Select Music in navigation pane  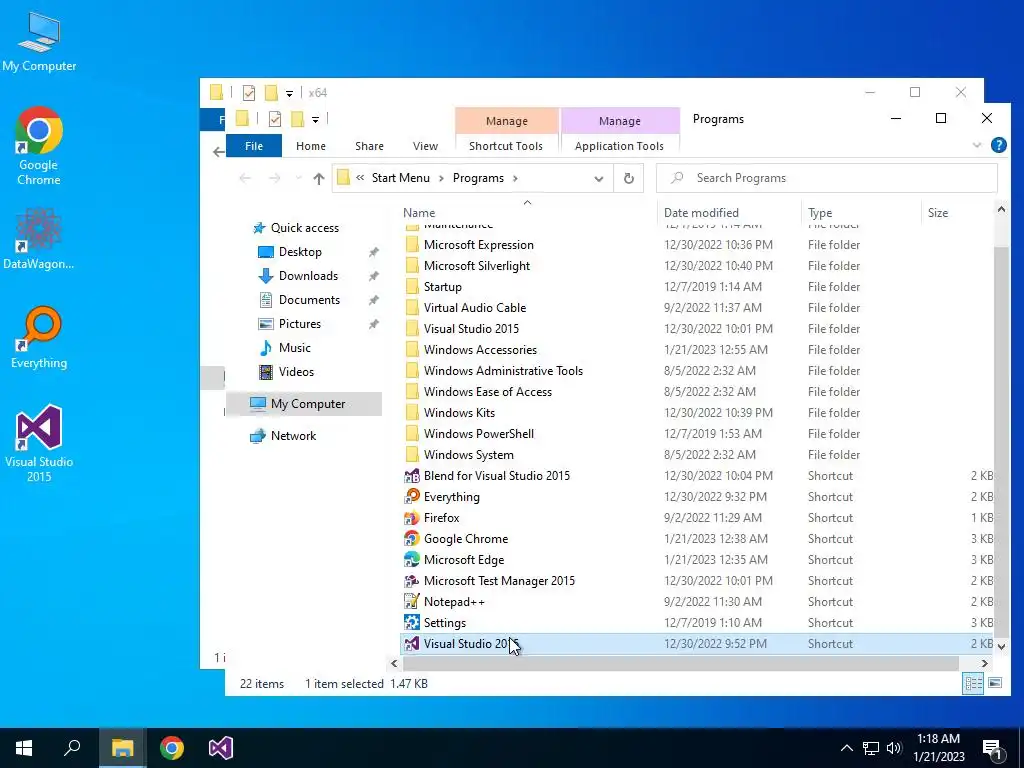tap(295, 348)
